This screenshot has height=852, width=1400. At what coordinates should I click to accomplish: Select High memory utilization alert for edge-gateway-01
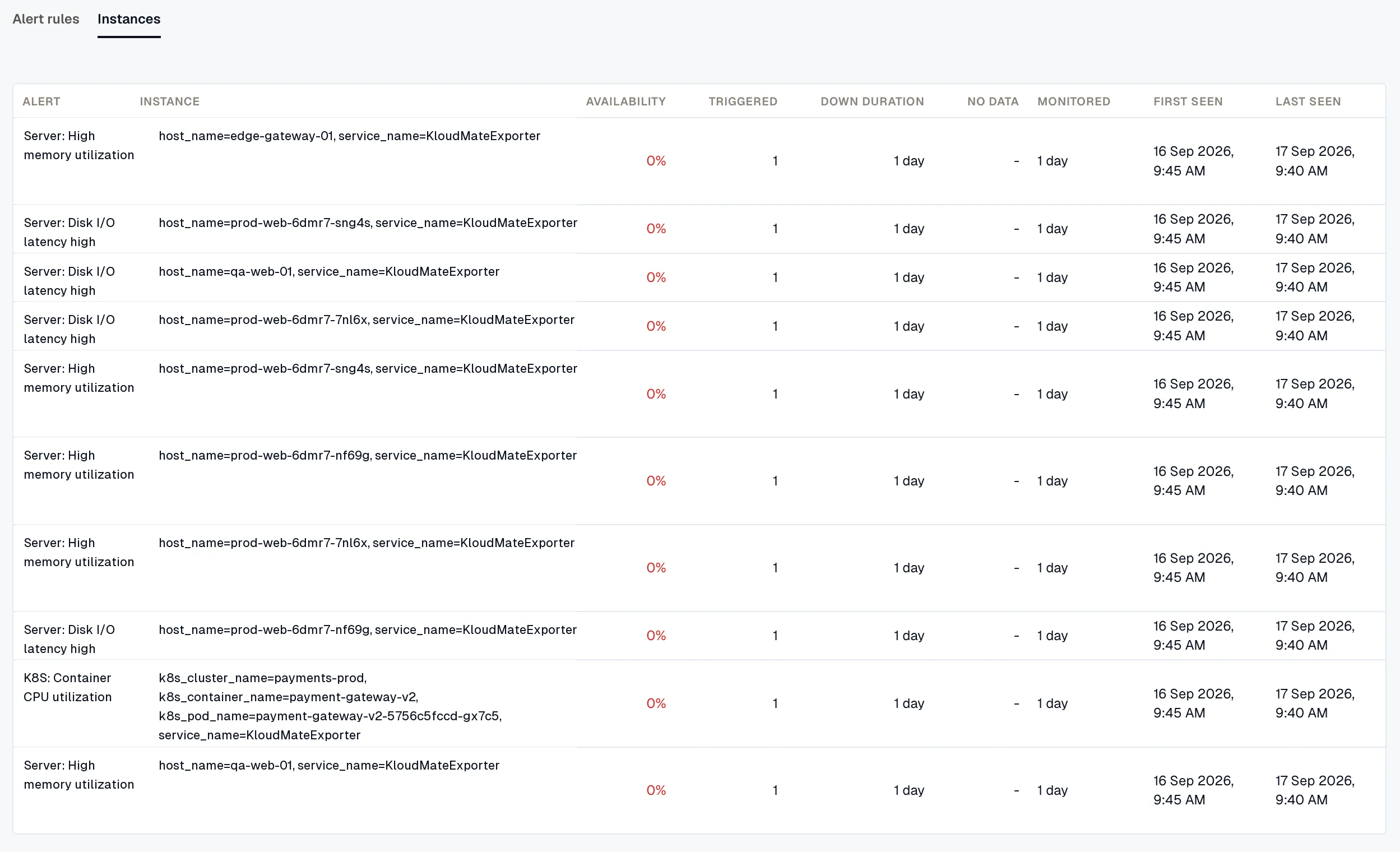coord(79,146)
